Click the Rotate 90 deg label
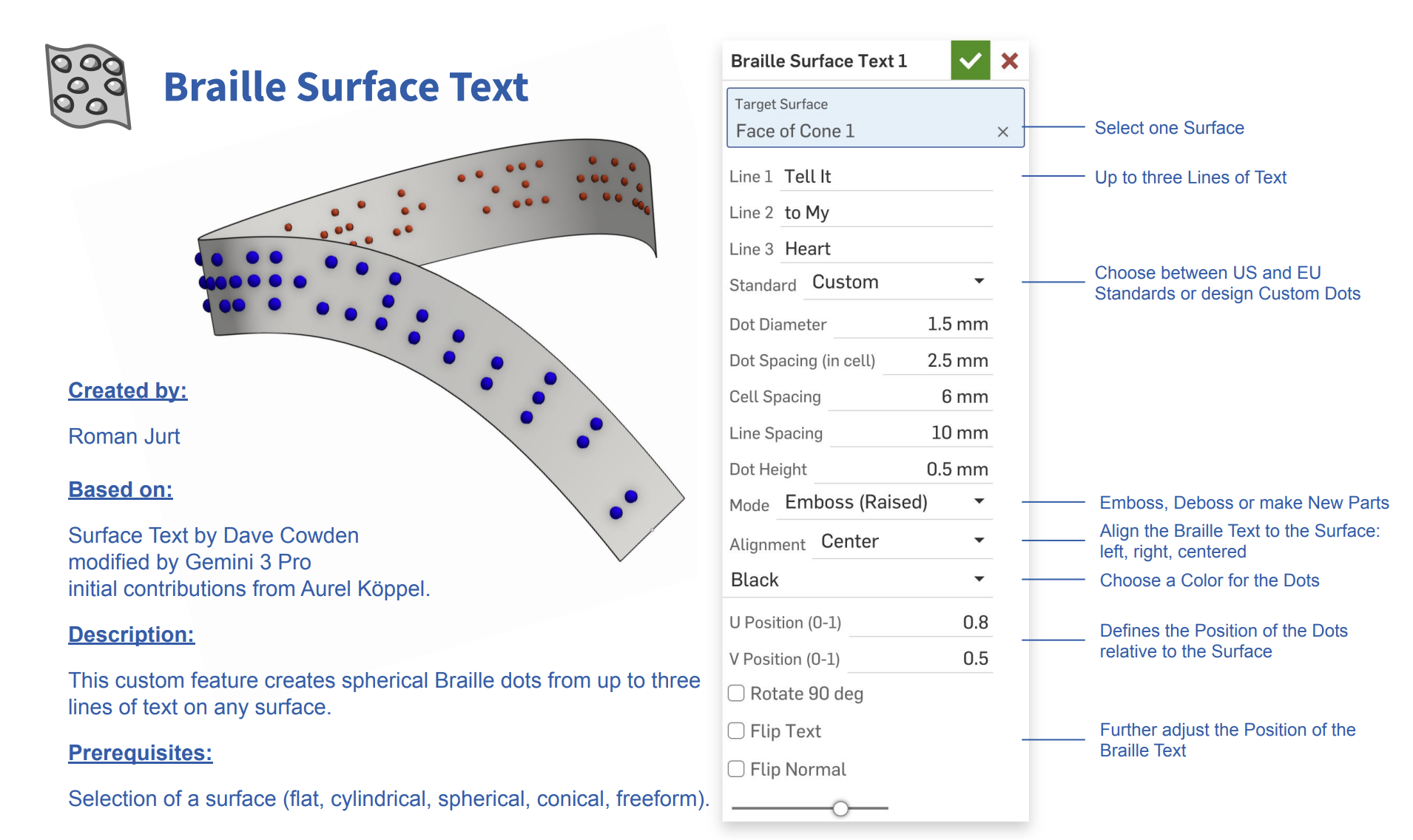 pos(807,694)
